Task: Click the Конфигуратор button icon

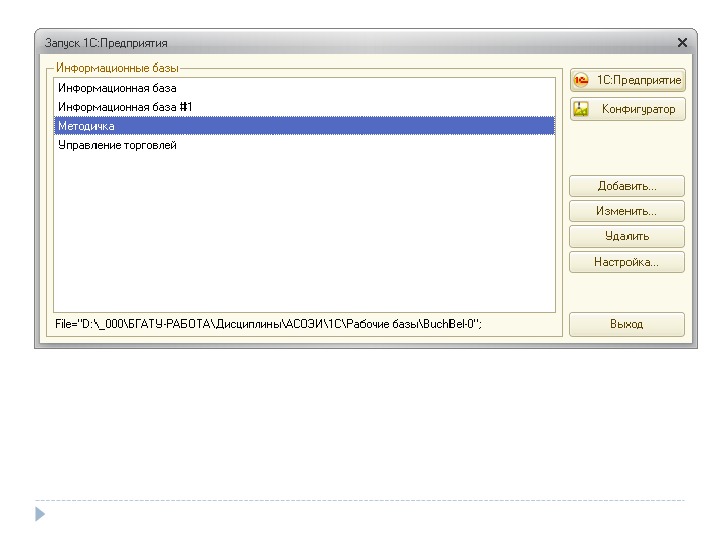Action: (581, 109)
